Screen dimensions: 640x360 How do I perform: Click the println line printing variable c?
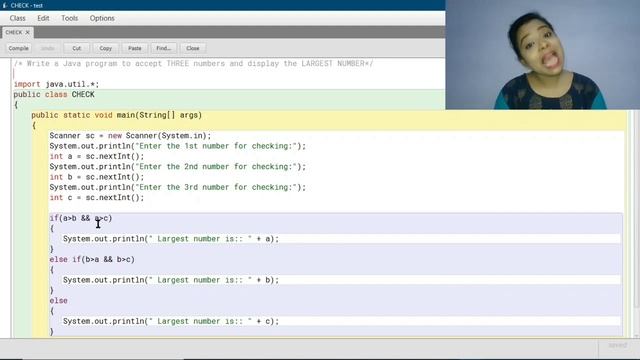pos(171,321)
